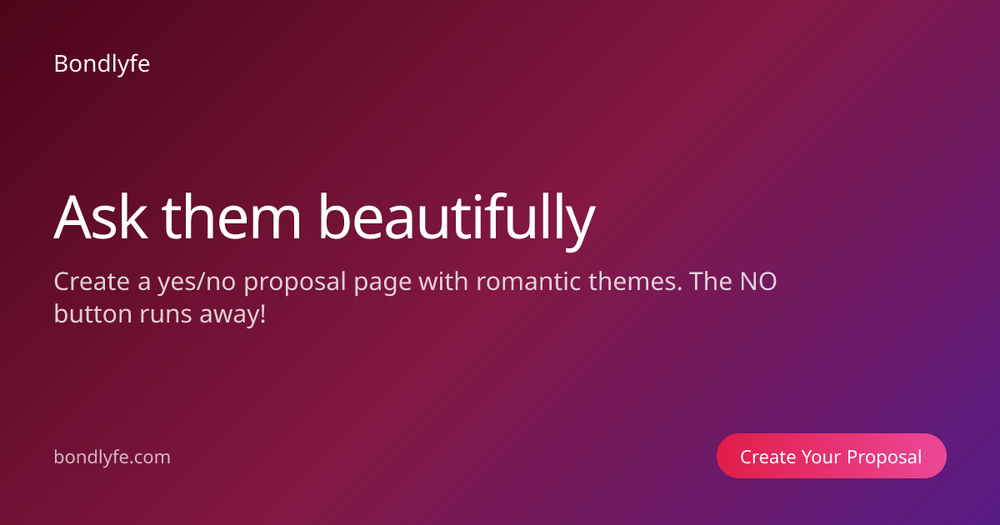Viewport: 1000px width, 525px height.
Task: Click the word 'them' in the headline
Action: coord(232,218)
